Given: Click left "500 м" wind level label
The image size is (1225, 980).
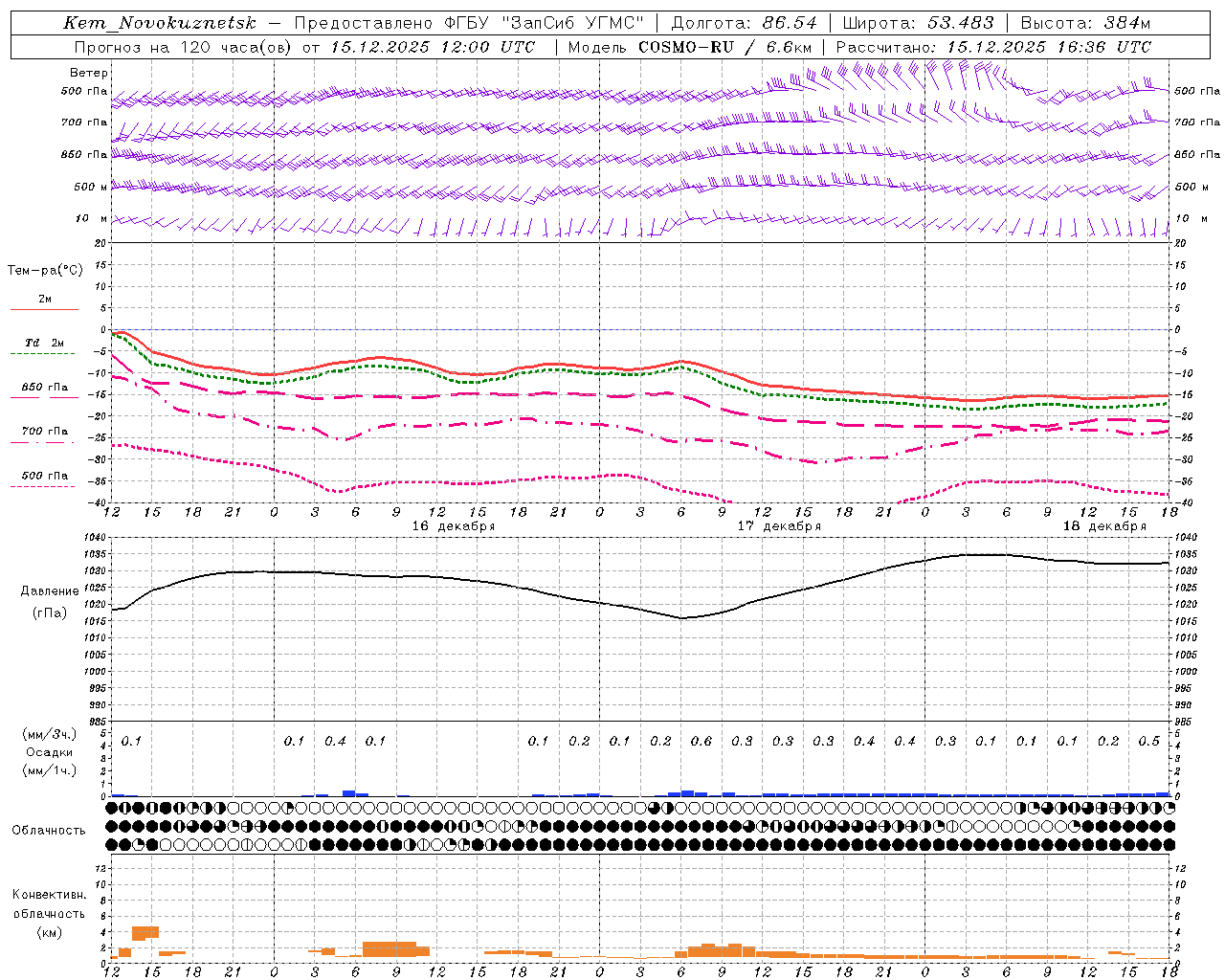Looking at the screenshot, I should pyautogui.click(x=91, y=187).
